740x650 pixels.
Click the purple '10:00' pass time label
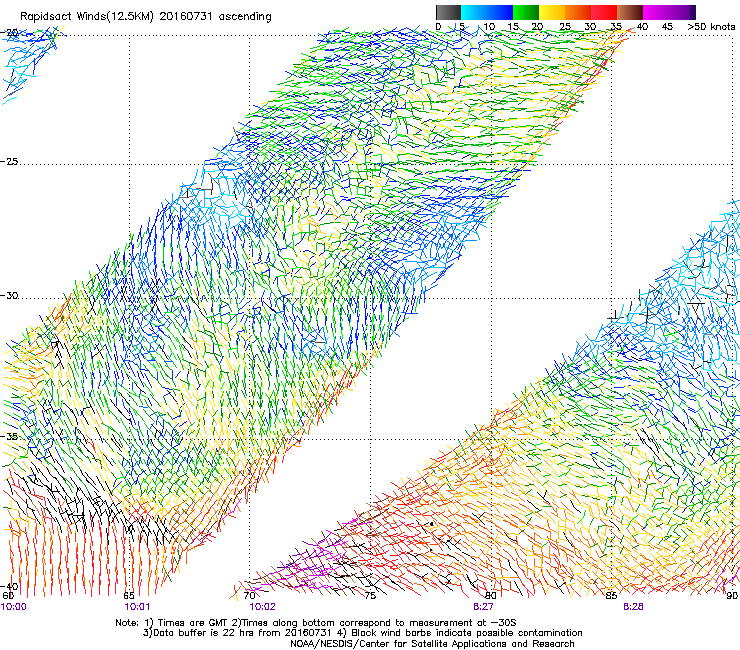tap(14, 607)
